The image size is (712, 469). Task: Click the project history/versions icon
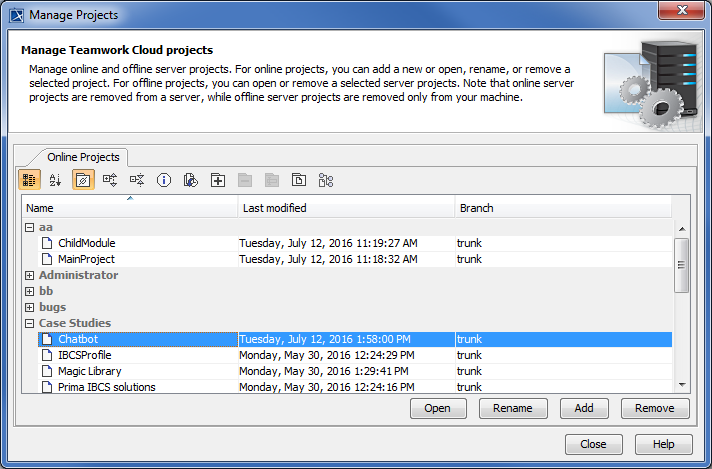[191, 180]
